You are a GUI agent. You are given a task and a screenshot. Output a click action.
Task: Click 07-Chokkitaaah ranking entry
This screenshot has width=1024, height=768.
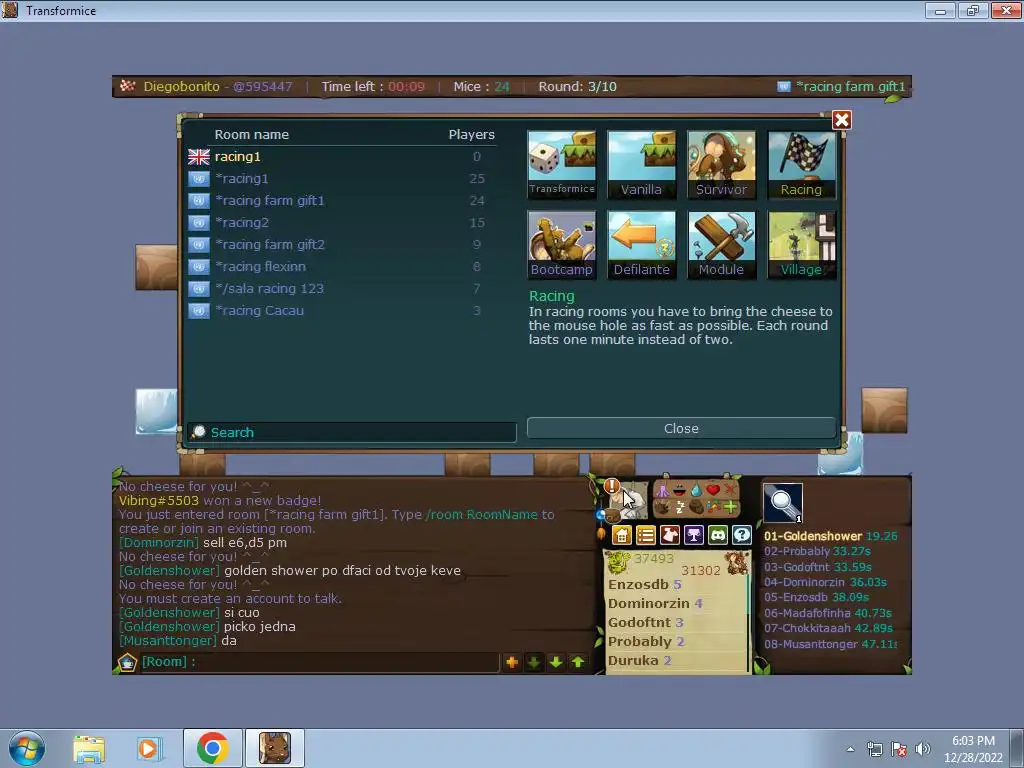point(828,628)
